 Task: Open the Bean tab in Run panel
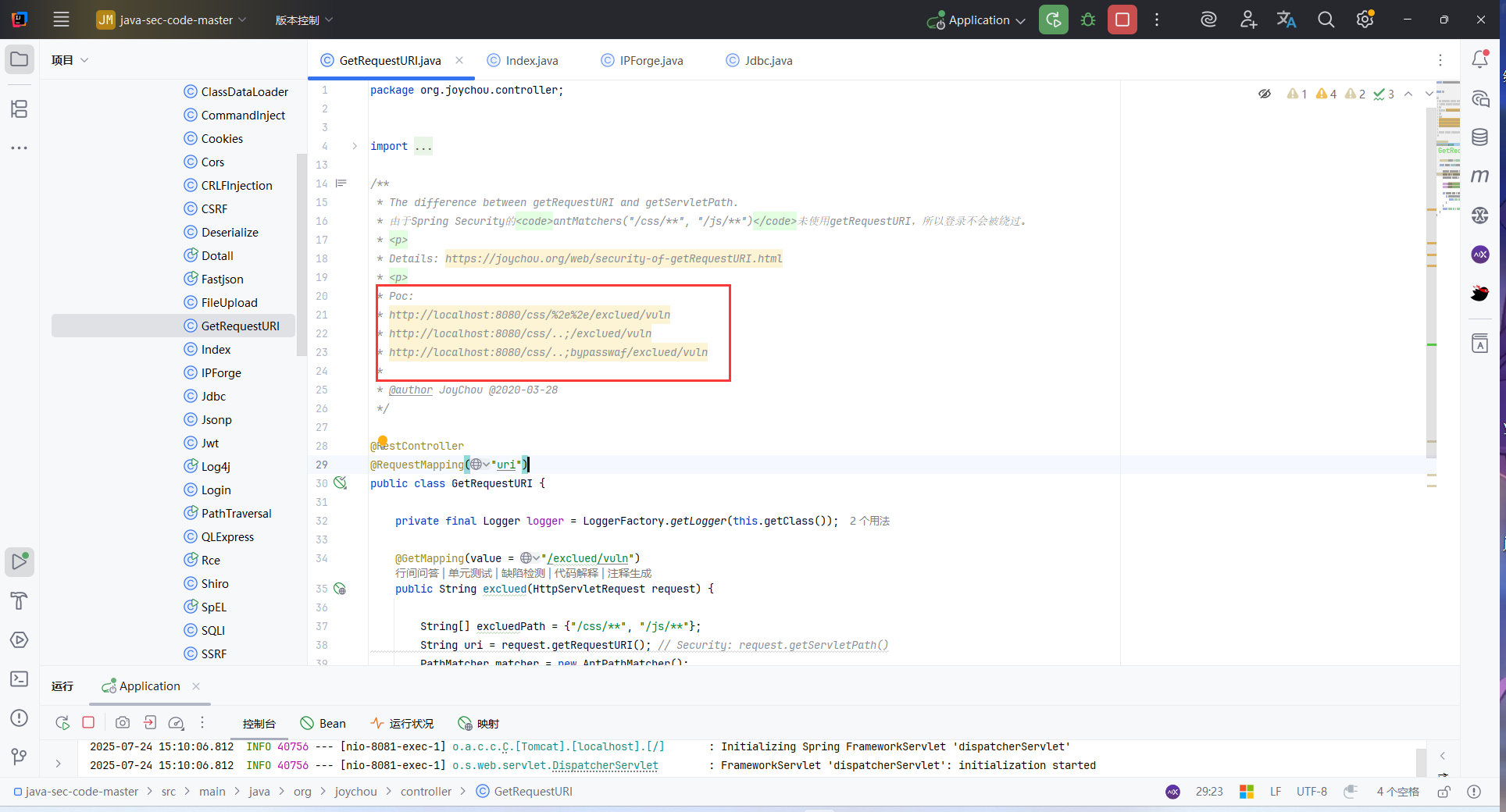coord(323,724)
